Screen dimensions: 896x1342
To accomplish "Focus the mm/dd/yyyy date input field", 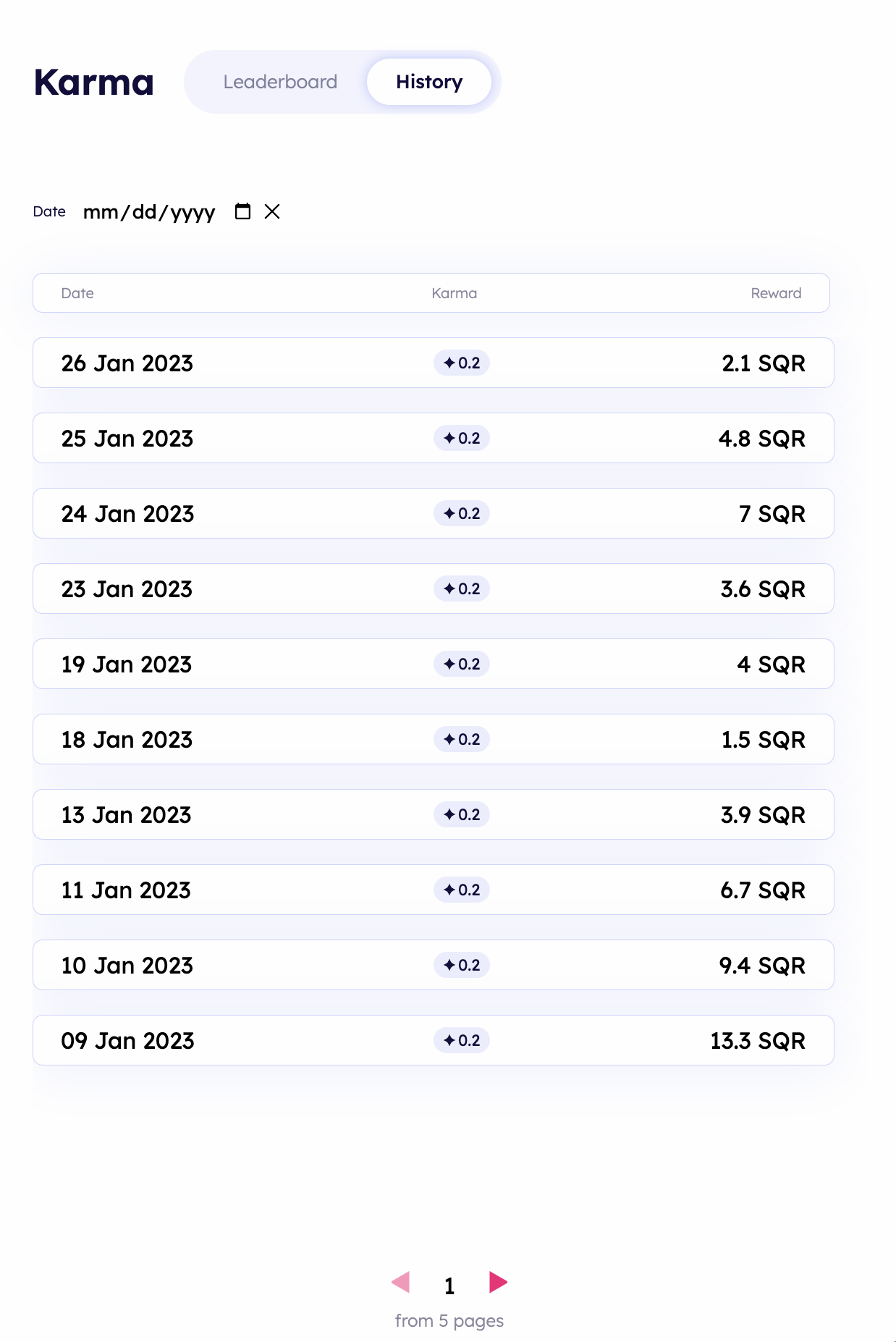I will click(x=149, y=212).
